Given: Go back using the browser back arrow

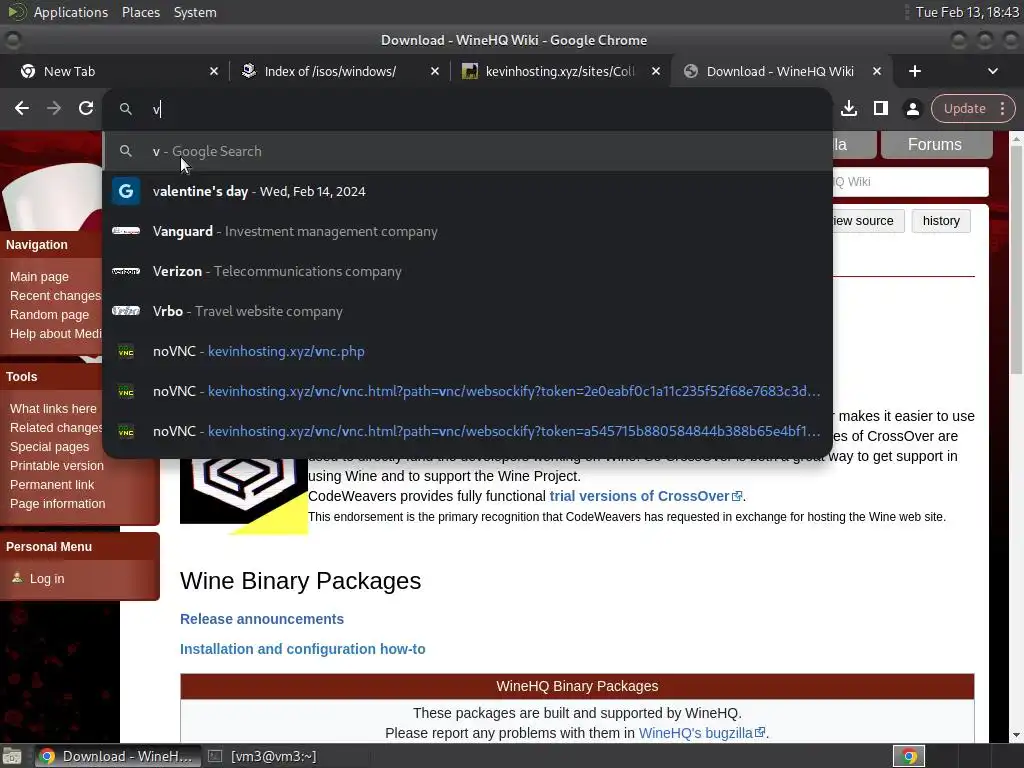Looking at the screenshot, I should 22,108.
